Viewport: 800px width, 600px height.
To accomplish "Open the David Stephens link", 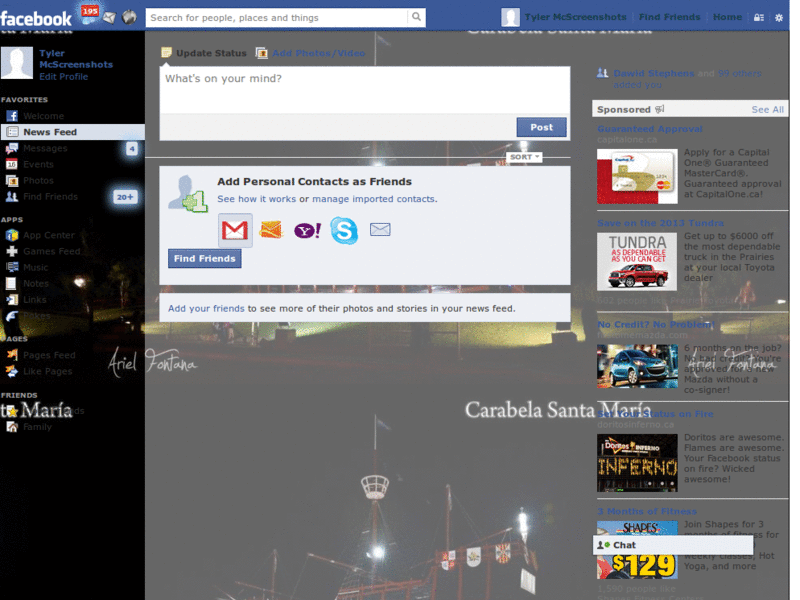I will click(654, 73).
